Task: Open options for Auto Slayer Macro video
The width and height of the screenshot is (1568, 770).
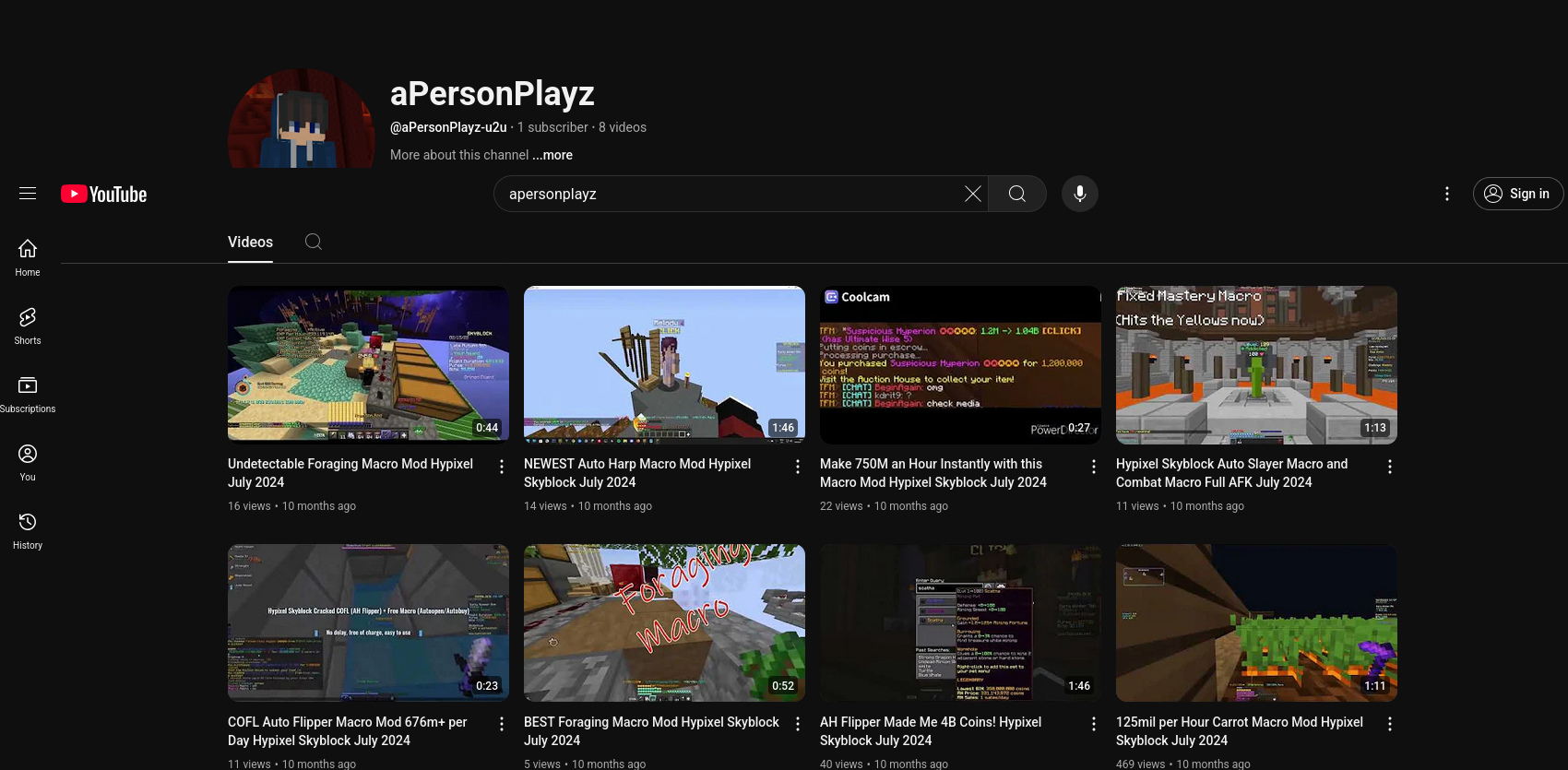Action: coord(1390,467)
